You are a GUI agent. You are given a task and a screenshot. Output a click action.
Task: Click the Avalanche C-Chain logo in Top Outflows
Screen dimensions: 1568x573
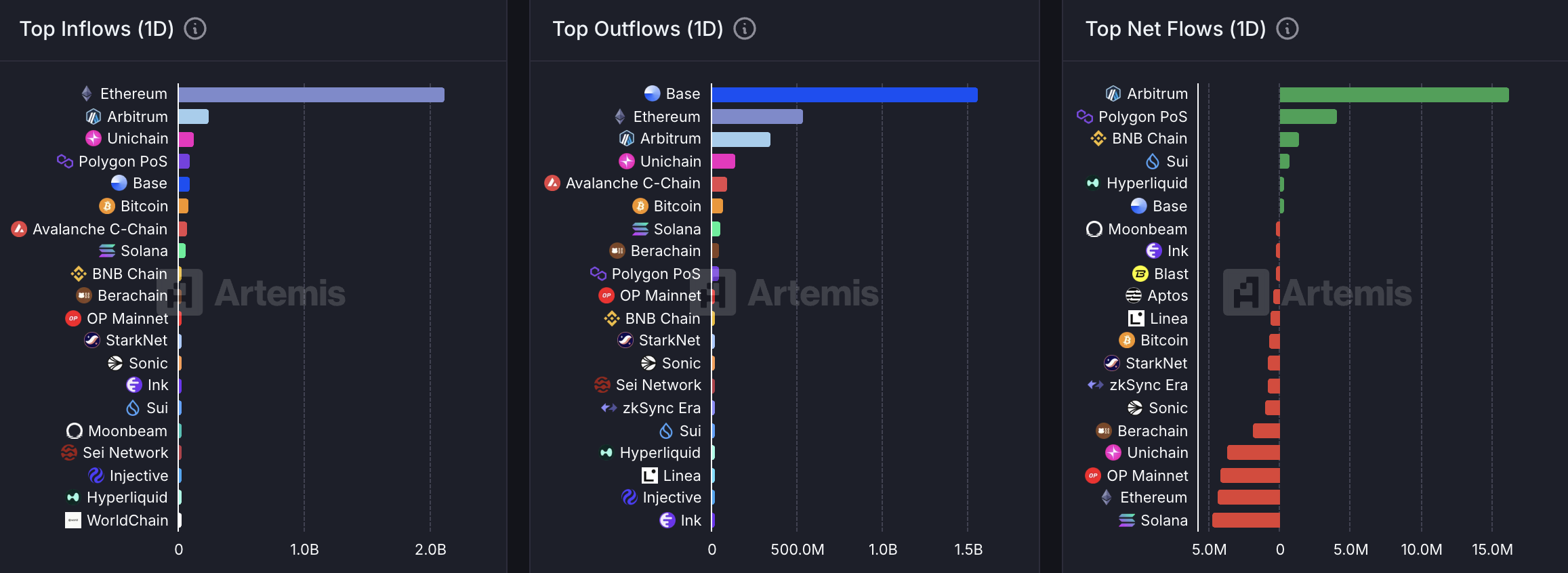pyautogui.click(x=552, y=183)
